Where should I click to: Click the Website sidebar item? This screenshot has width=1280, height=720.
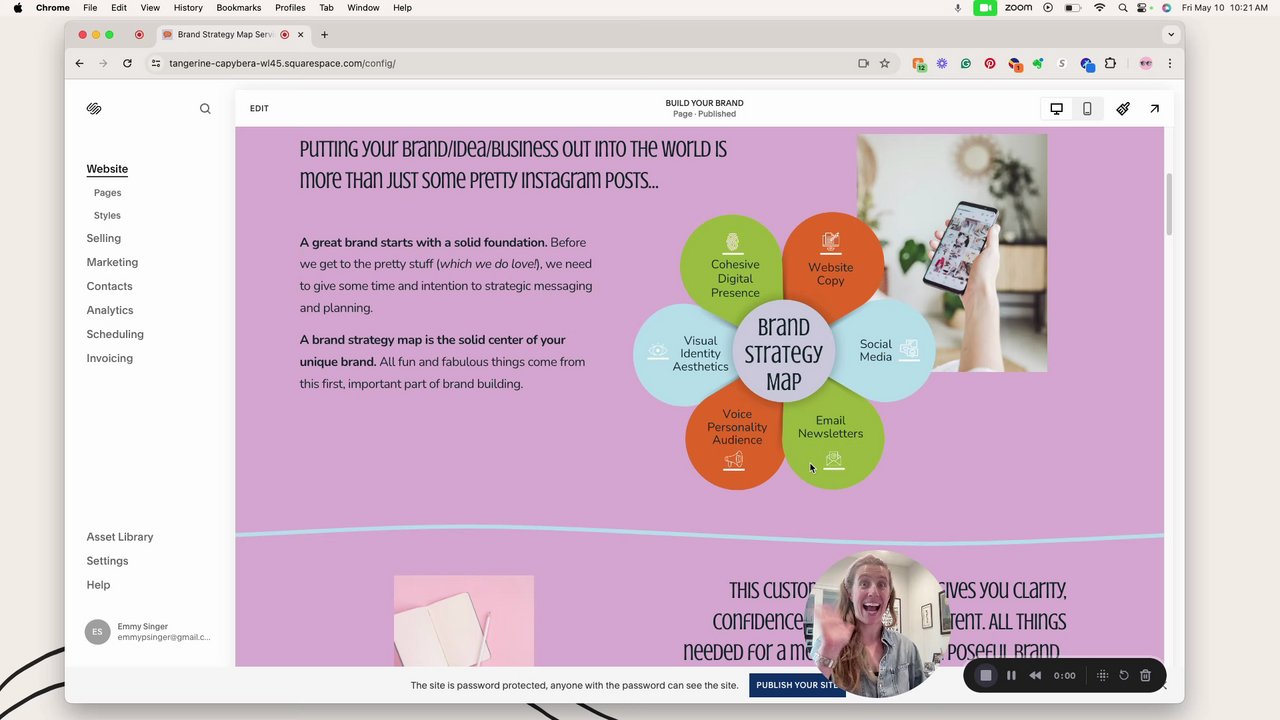(x=107, y=169)
